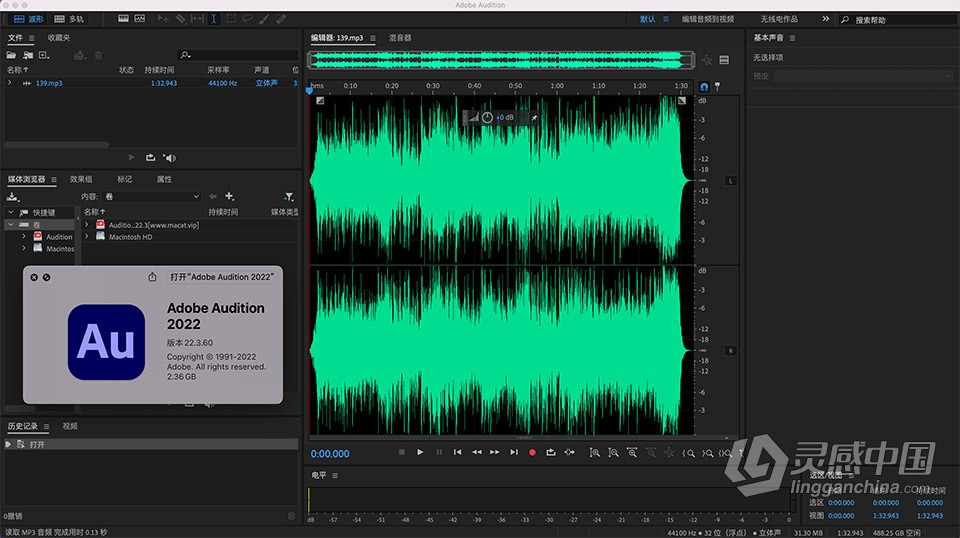Click the Stop transport button
This screenshot has width=960, height=538.
(402, 452)
